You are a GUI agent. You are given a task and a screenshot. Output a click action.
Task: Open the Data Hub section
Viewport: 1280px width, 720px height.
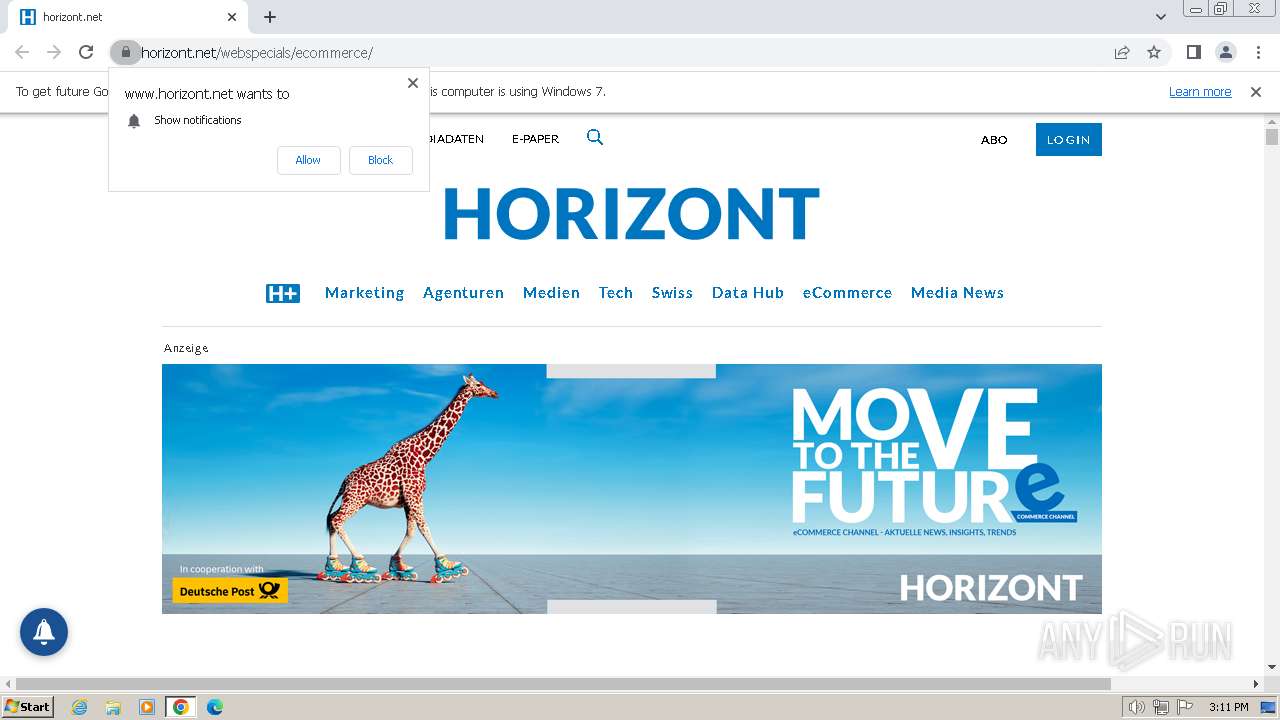tap(747, 293)
